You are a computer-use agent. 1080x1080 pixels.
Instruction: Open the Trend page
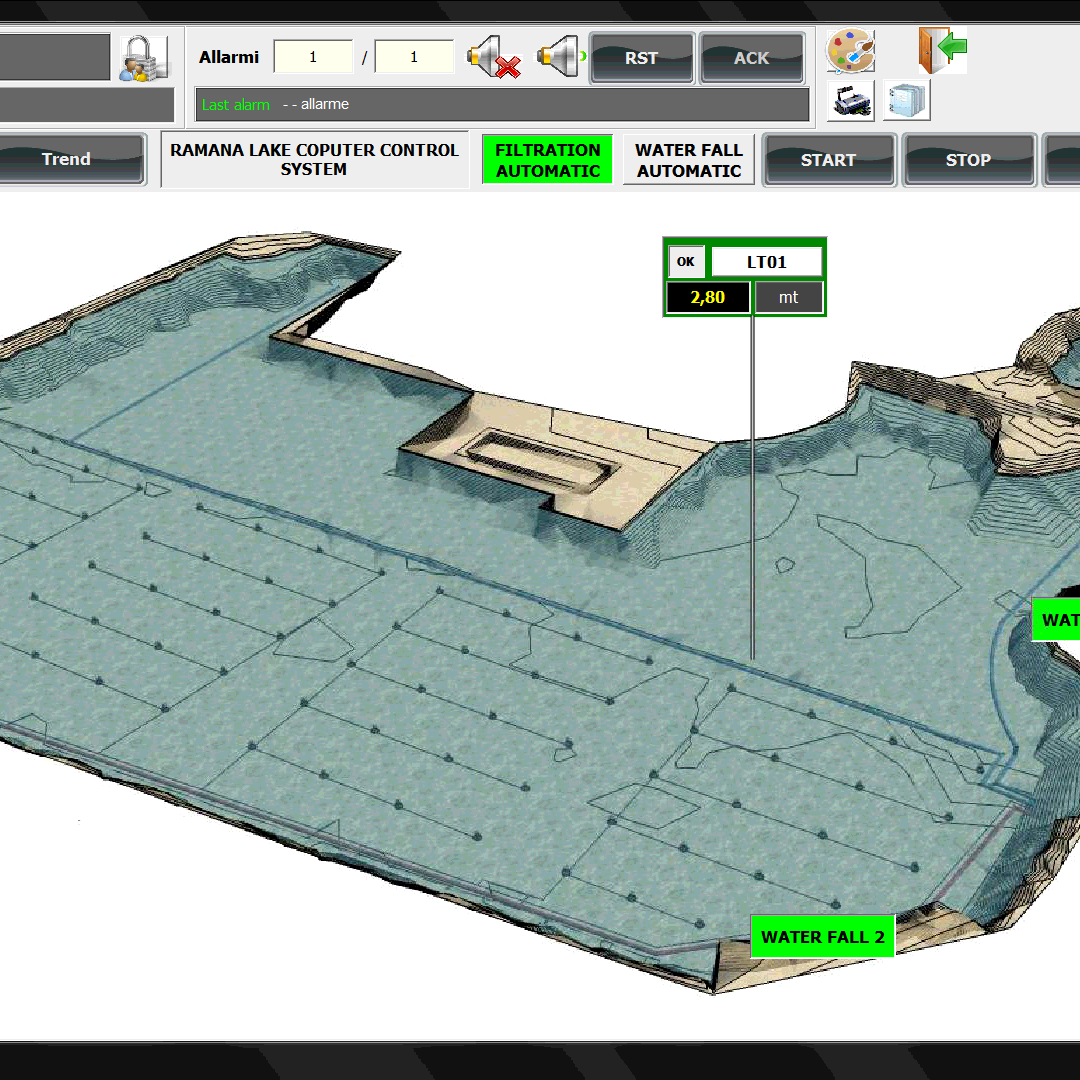tap(66, 160)
